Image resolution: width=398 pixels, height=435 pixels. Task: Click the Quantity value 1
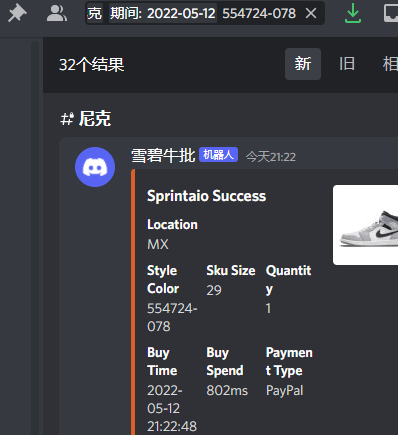tap(268, 308)
